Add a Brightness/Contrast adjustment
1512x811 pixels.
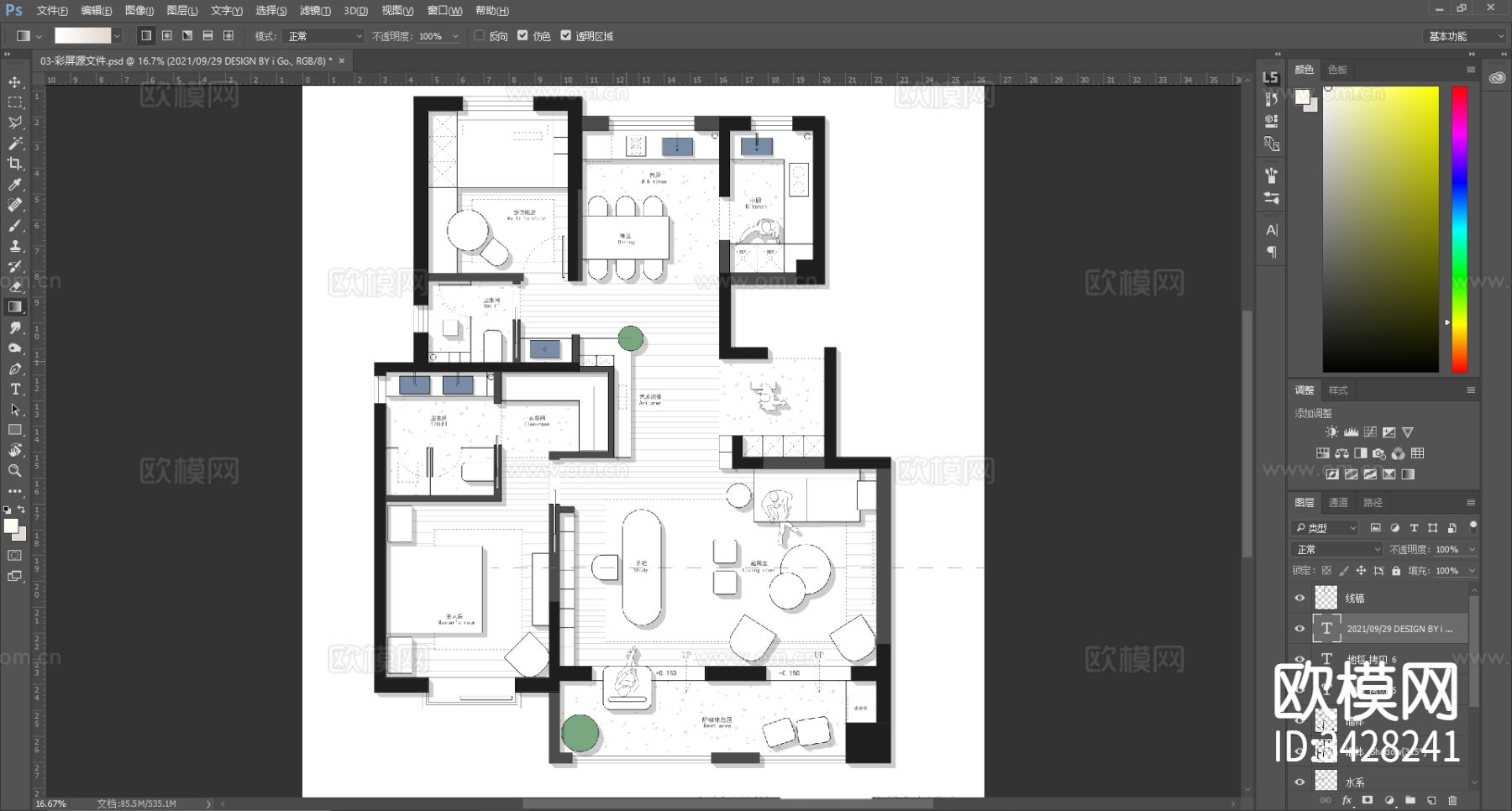pos(1331,432)
